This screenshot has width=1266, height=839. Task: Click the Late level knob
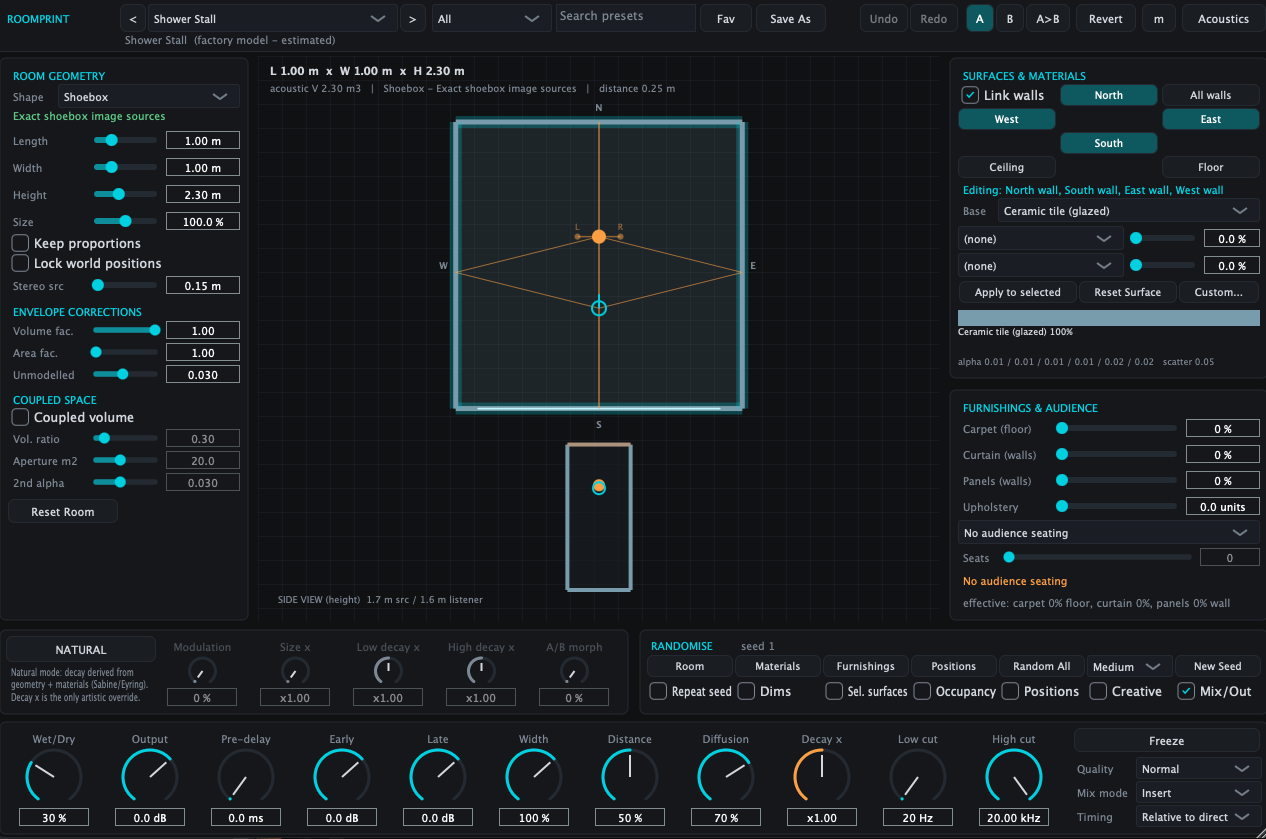point(438,778)
